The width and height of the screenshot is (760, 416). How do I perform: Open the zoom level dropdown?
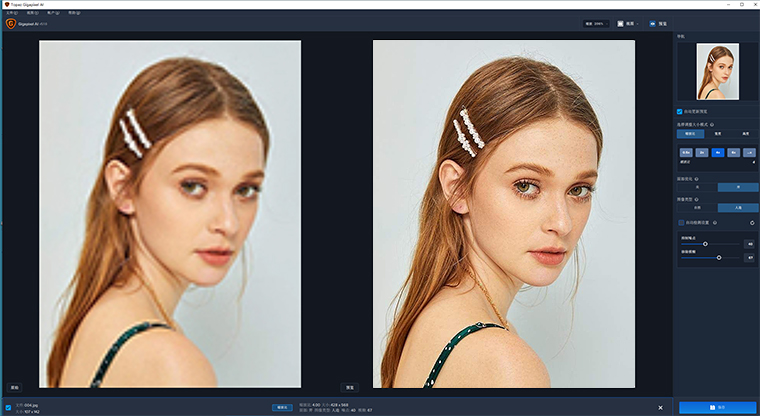595,21
